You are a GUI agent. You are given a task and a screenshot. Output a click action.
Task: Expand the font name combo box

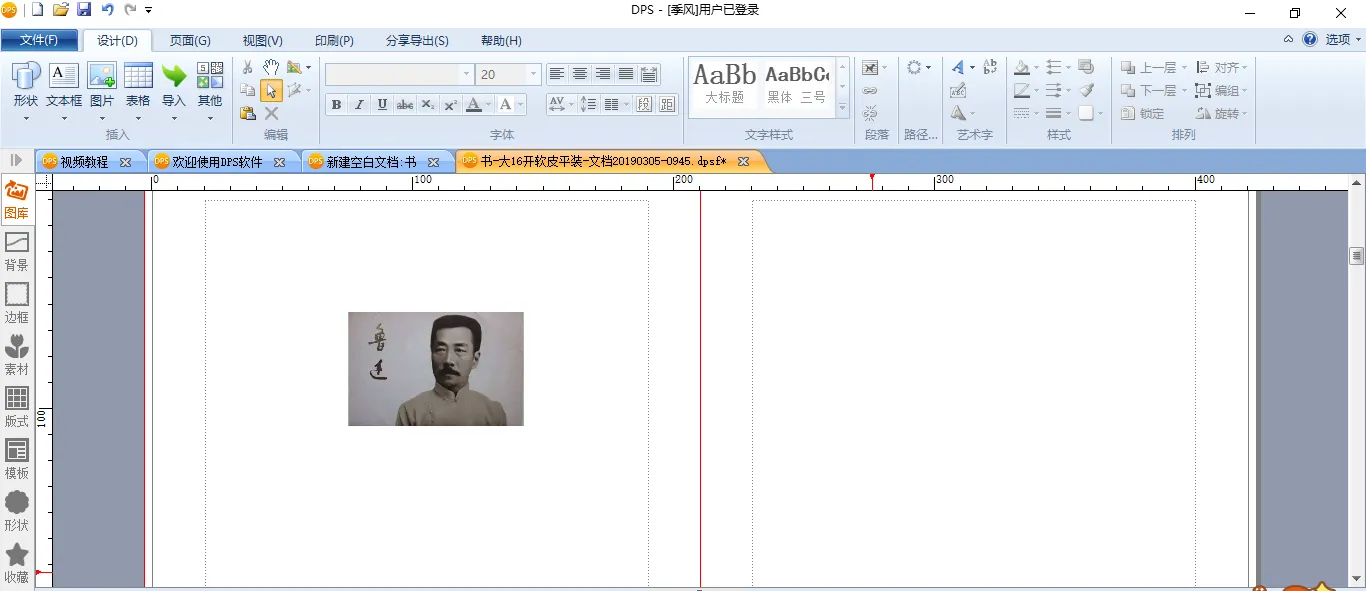(x=466, y=75)
